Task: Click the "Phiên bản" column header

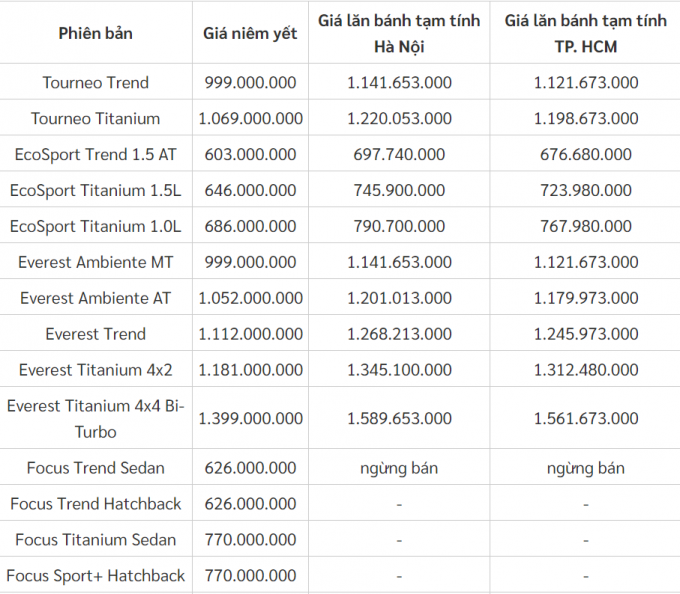Action: [x=95, y=33]
